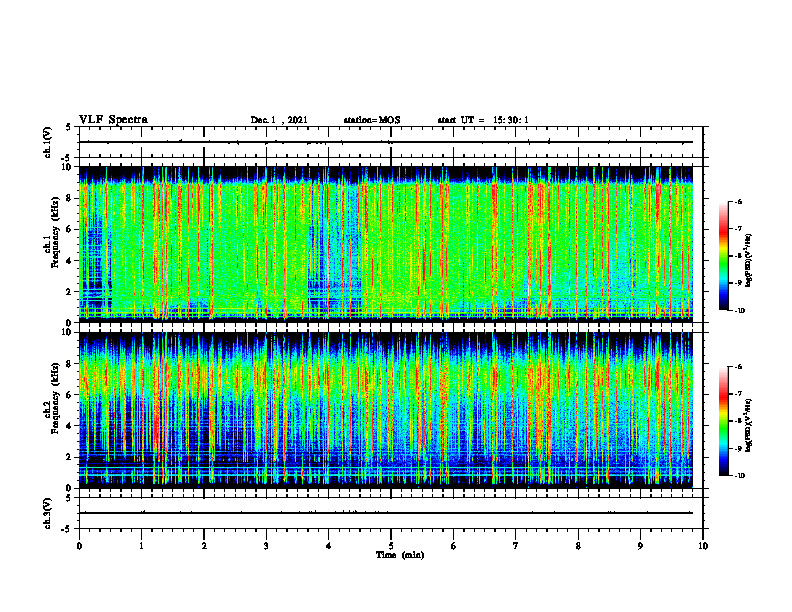Click ch.1 colorbar "log(PSD)(V²/Hz)" label

(x=749, y=260)
